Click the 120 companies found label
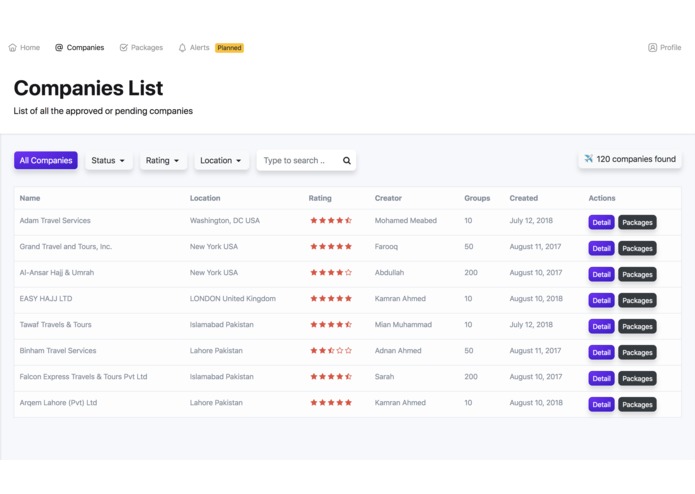Screen dimensions: 695x494 click(630, 159)
